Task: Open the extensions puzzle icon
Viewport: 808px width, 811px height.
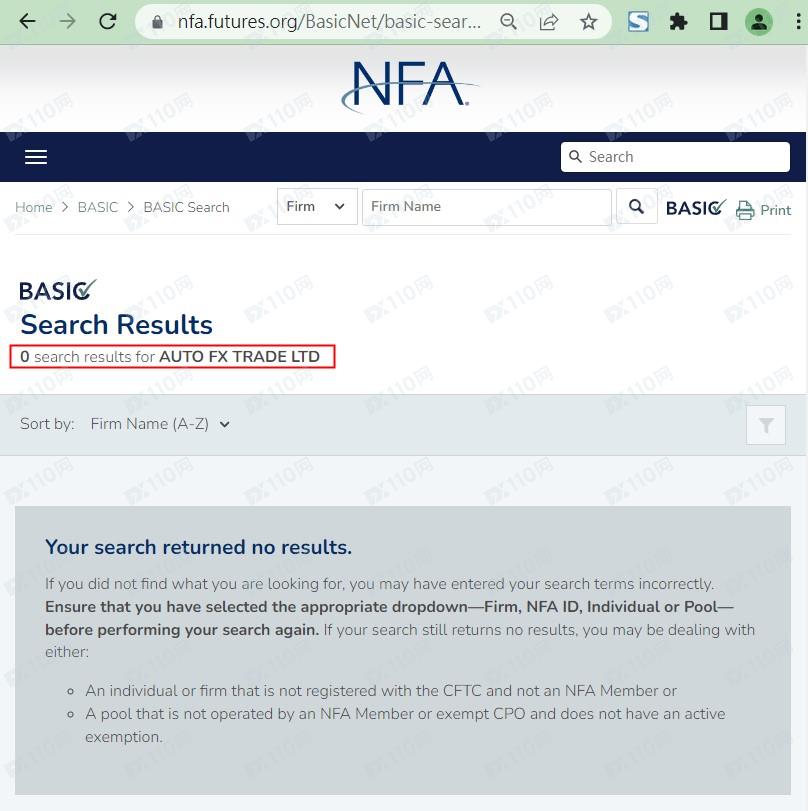Action: (x=678, y=21)
